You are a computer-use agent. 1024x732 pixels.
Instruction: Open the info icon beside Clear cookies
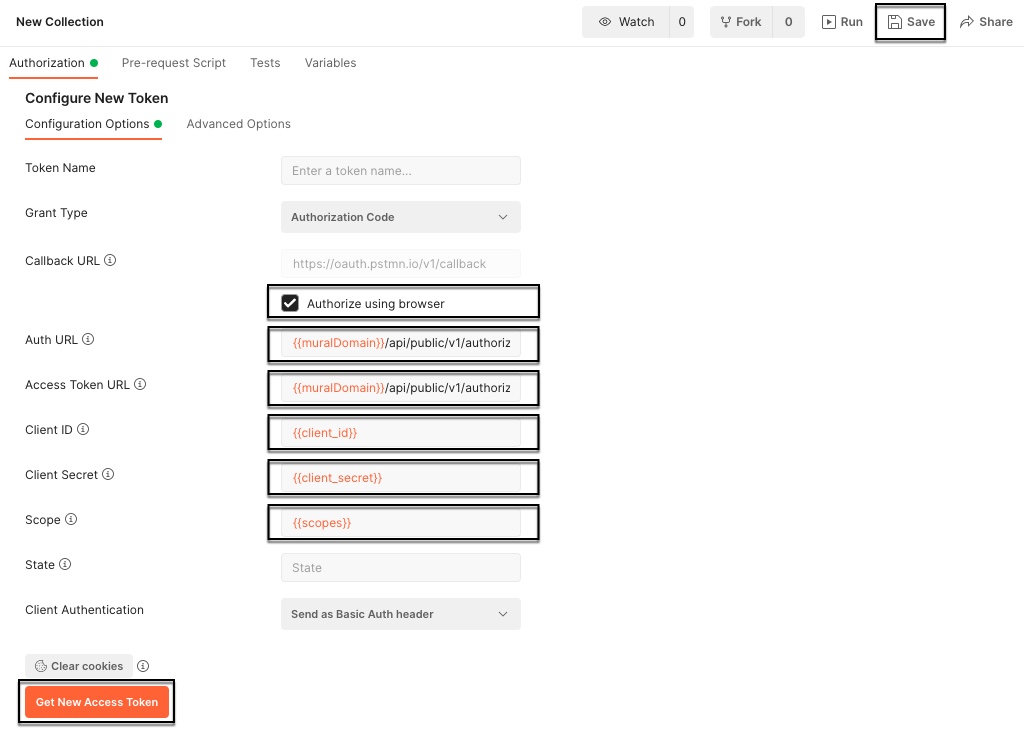point(143,665)
